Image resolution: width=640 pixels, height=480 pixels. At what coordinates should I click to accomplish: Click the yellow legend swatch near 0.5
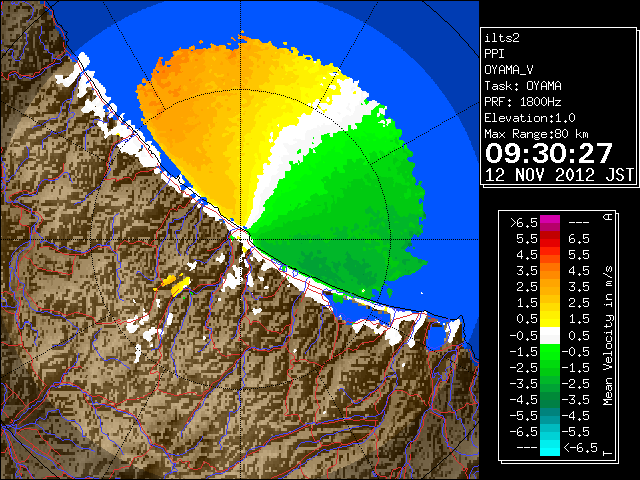pos(550,319)
